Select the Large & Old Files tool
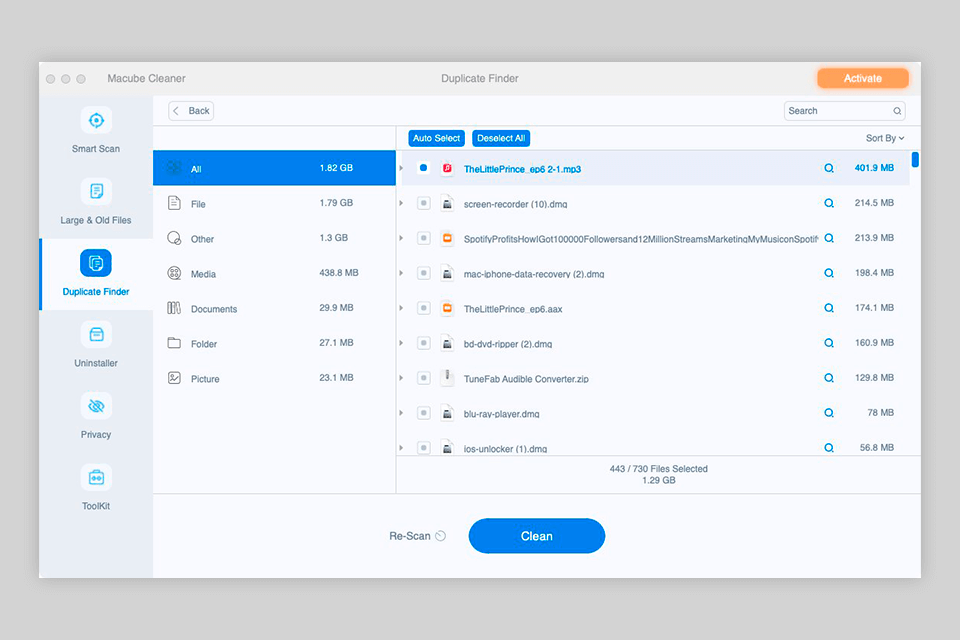This screenshot has height=640, width=960. pos(95,202)
